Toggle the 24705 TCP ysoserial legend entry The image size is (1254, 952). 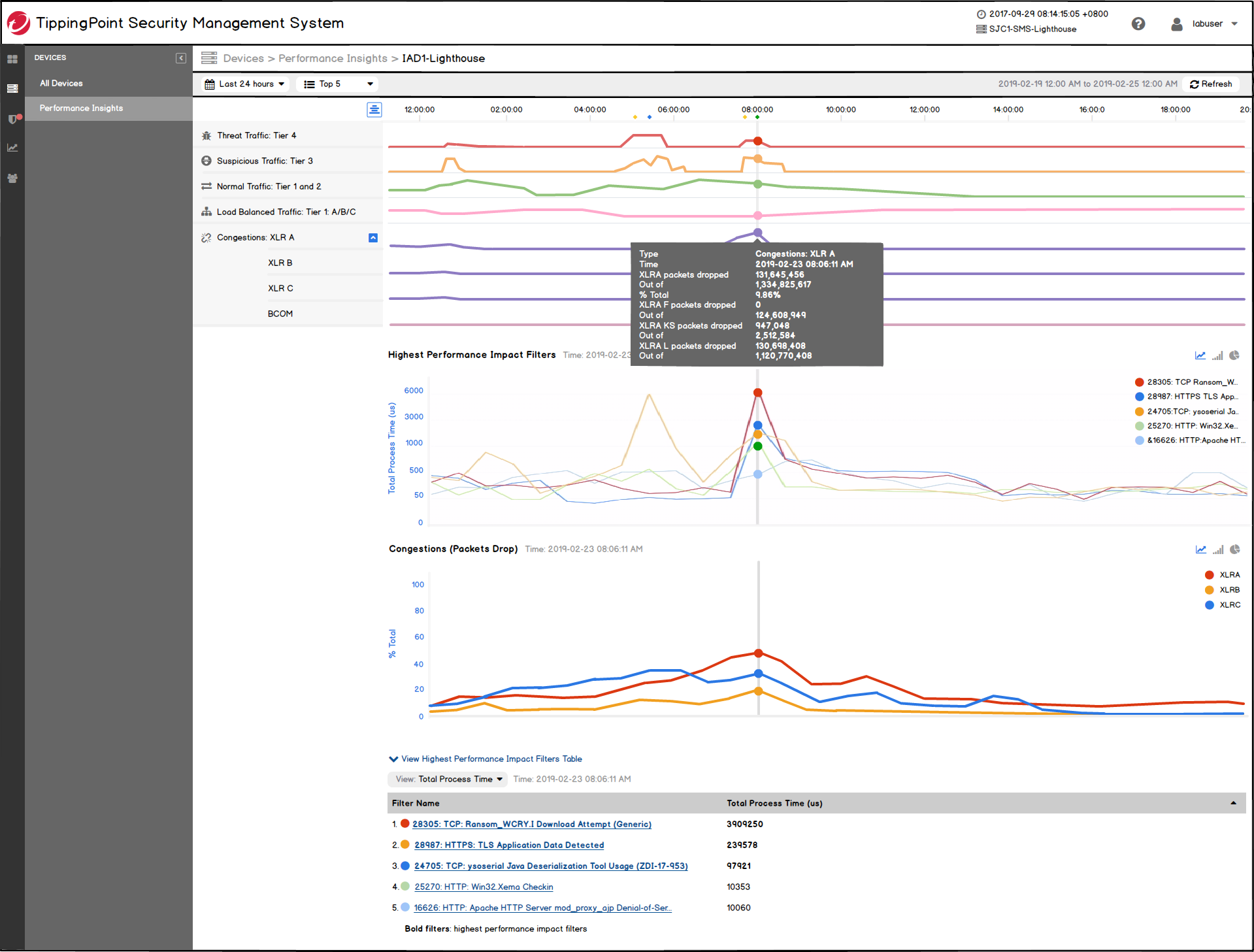(1187, 412)
